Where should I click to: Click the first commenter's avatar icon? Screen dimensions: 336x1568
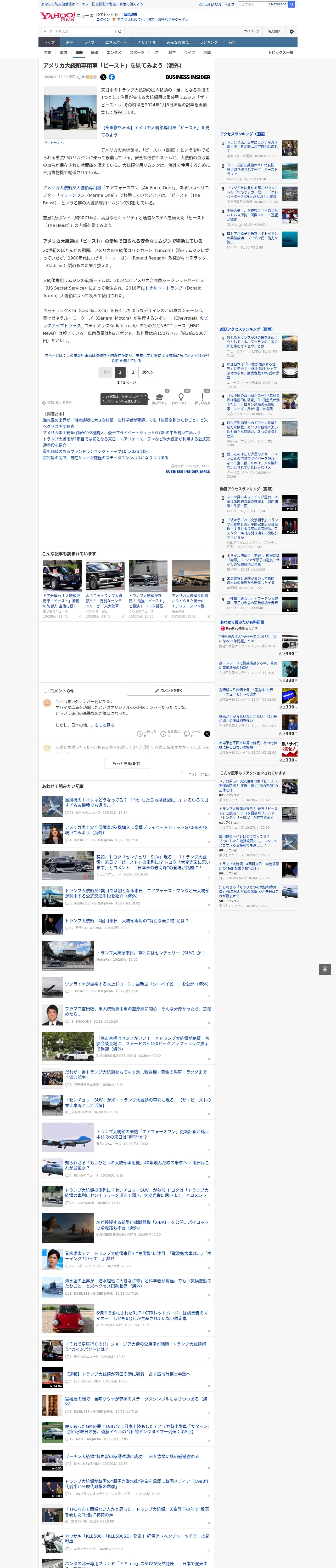click(x=47, y=703)
